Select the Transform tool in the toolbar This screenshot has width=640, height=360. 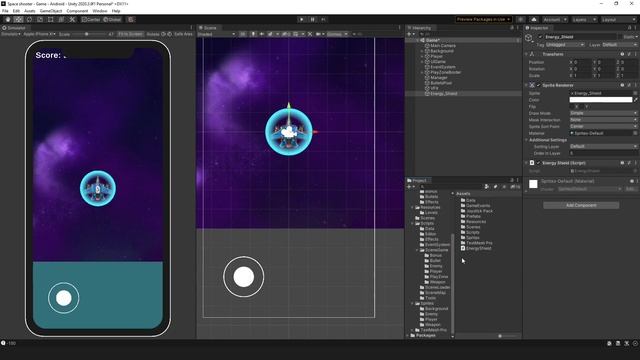[61, 19]
